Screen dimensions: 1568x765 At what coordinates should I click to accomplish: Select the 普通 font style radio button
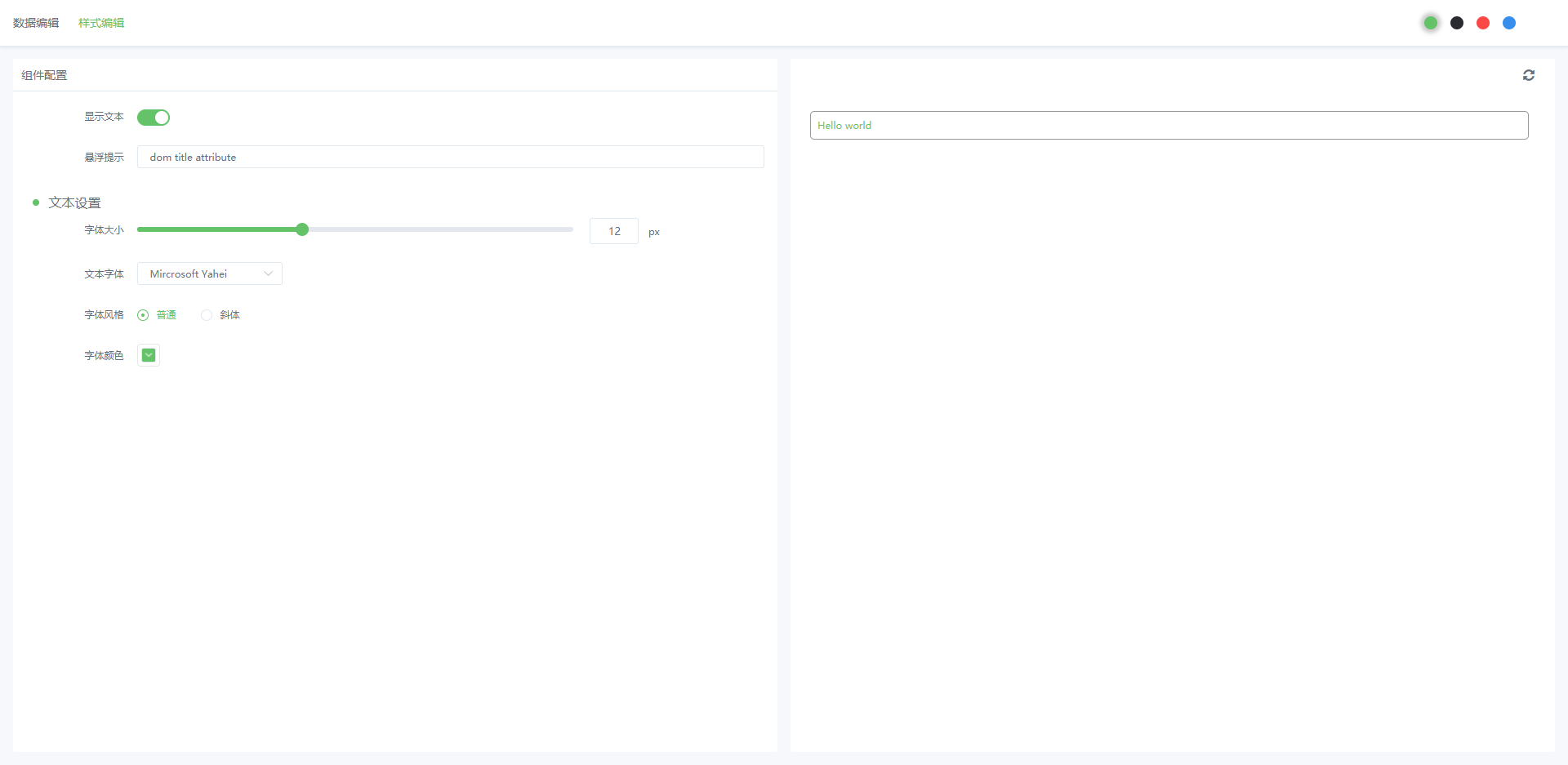pyautogui.click(x=143, y=315)
